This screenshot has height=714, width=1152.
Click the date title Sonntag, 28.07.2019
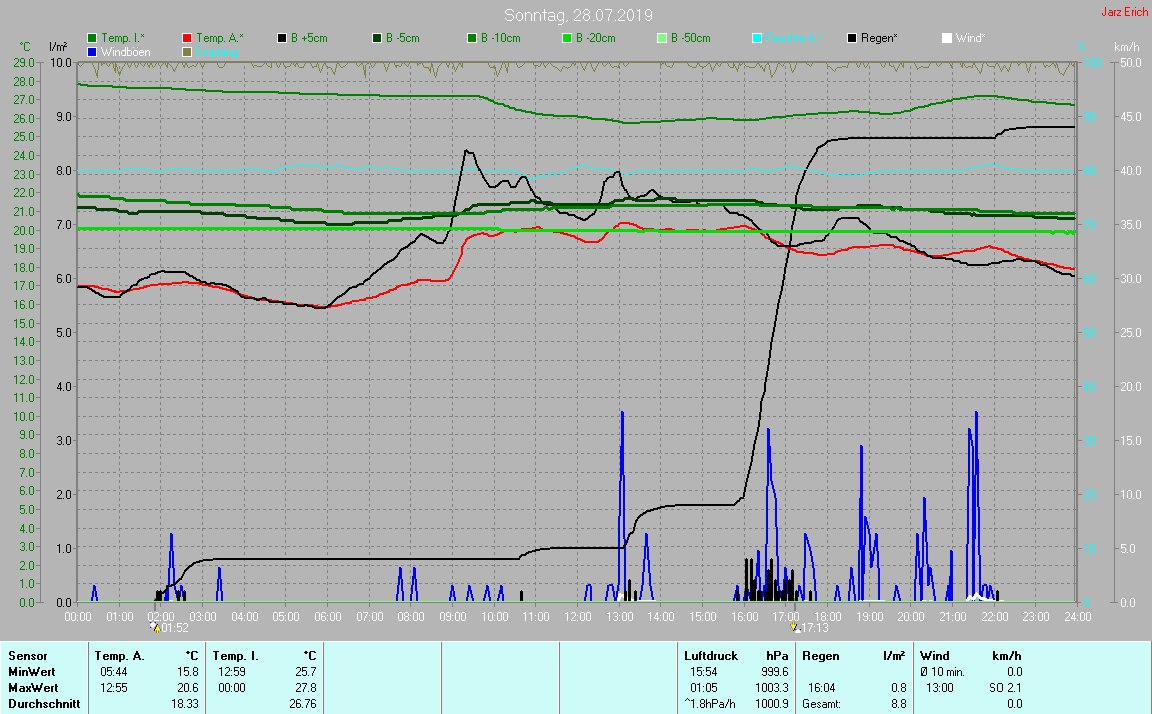[578, 15]
